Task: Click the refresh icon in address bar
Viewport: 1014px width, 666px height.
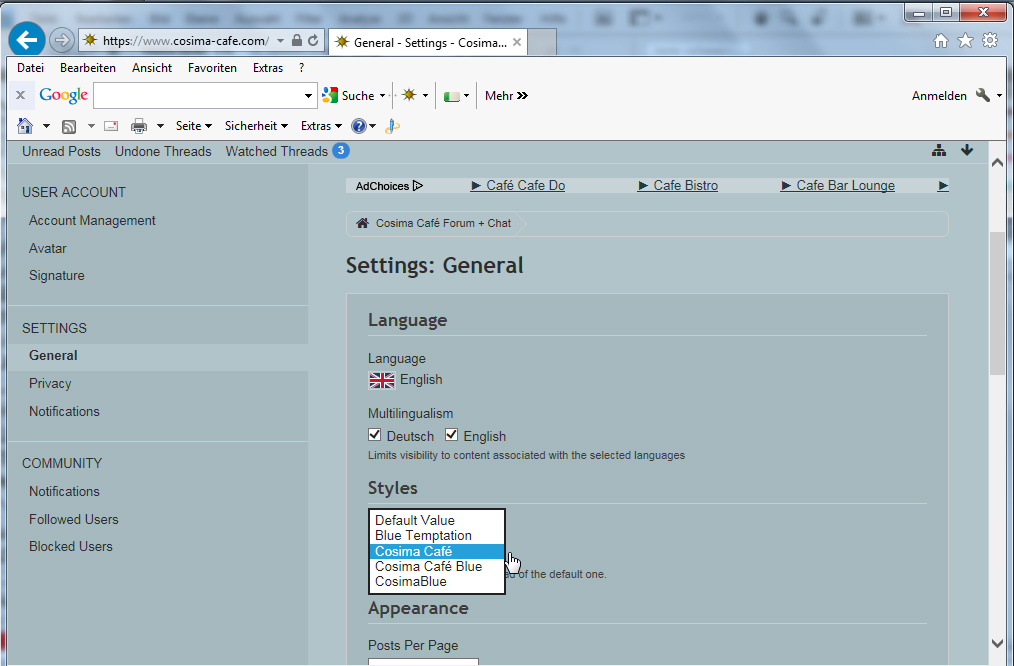Action: [313, 41]
